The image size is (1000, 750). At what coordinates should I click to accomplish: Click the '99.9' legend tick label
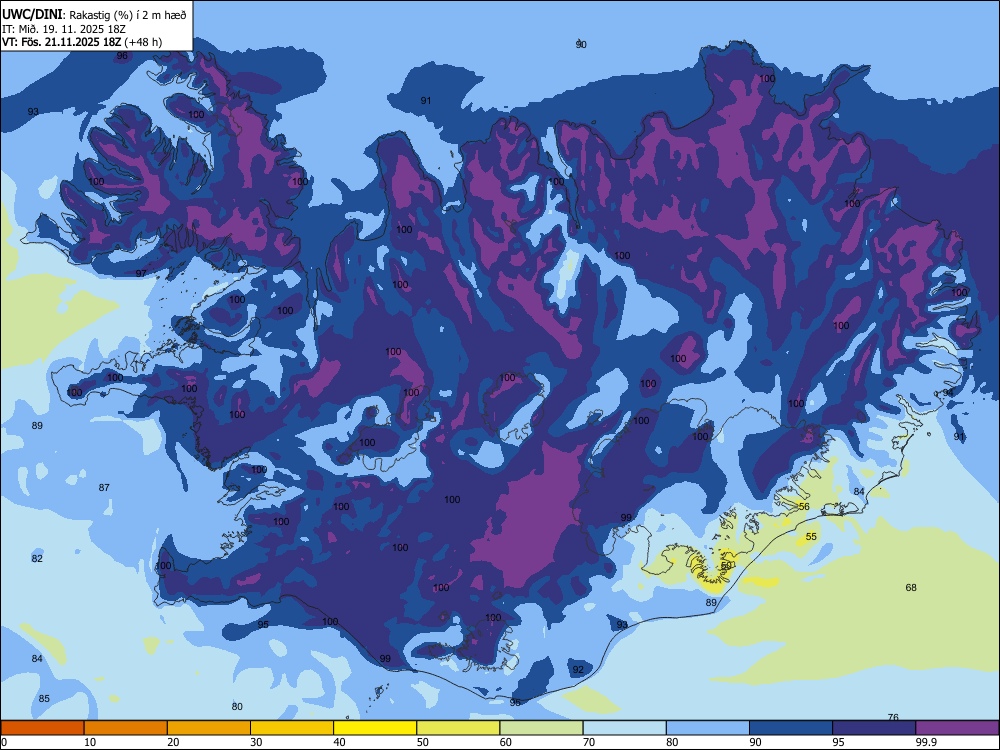click(925, 742)
